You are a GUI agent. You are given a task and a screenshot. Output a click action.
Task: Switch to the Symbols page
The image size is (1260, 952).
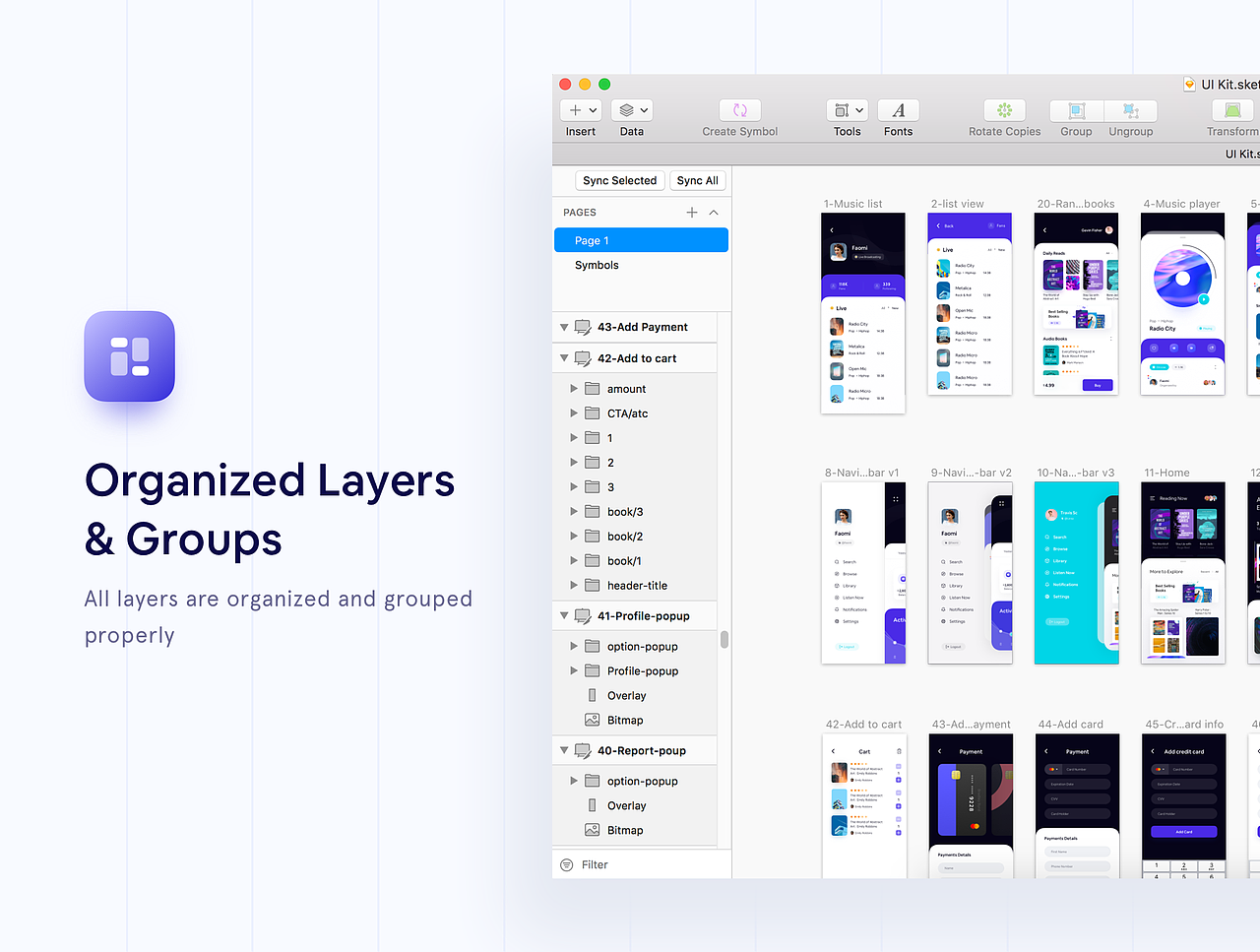pos(597,265)
